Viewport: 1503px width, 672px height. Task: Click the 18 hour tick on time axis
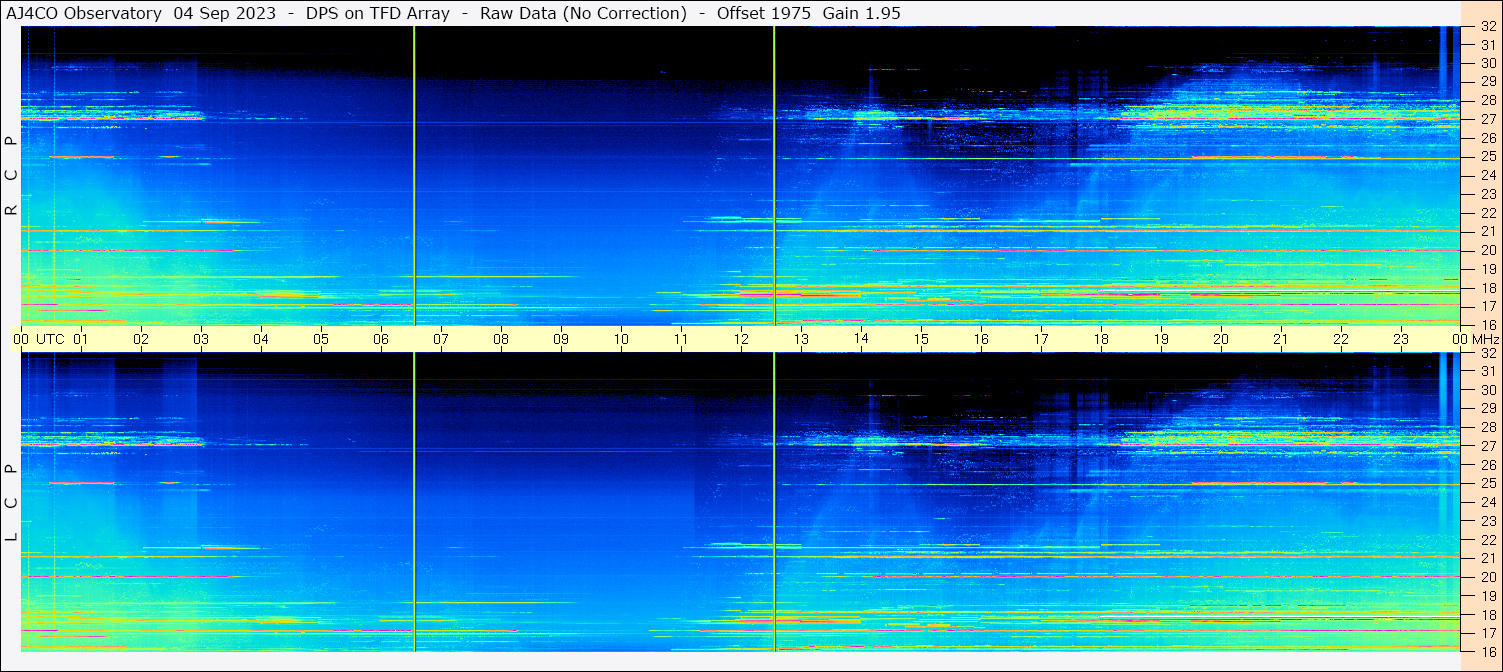pyautogui.click(x=1101, y=339)
